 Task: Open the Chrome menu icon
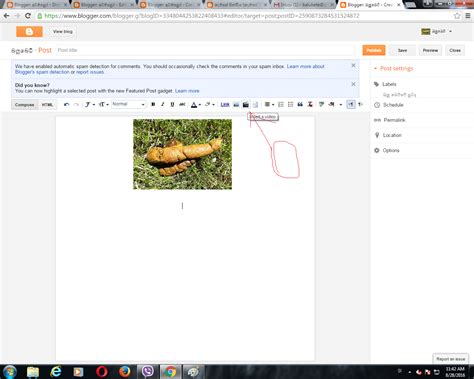pos(468,16)
